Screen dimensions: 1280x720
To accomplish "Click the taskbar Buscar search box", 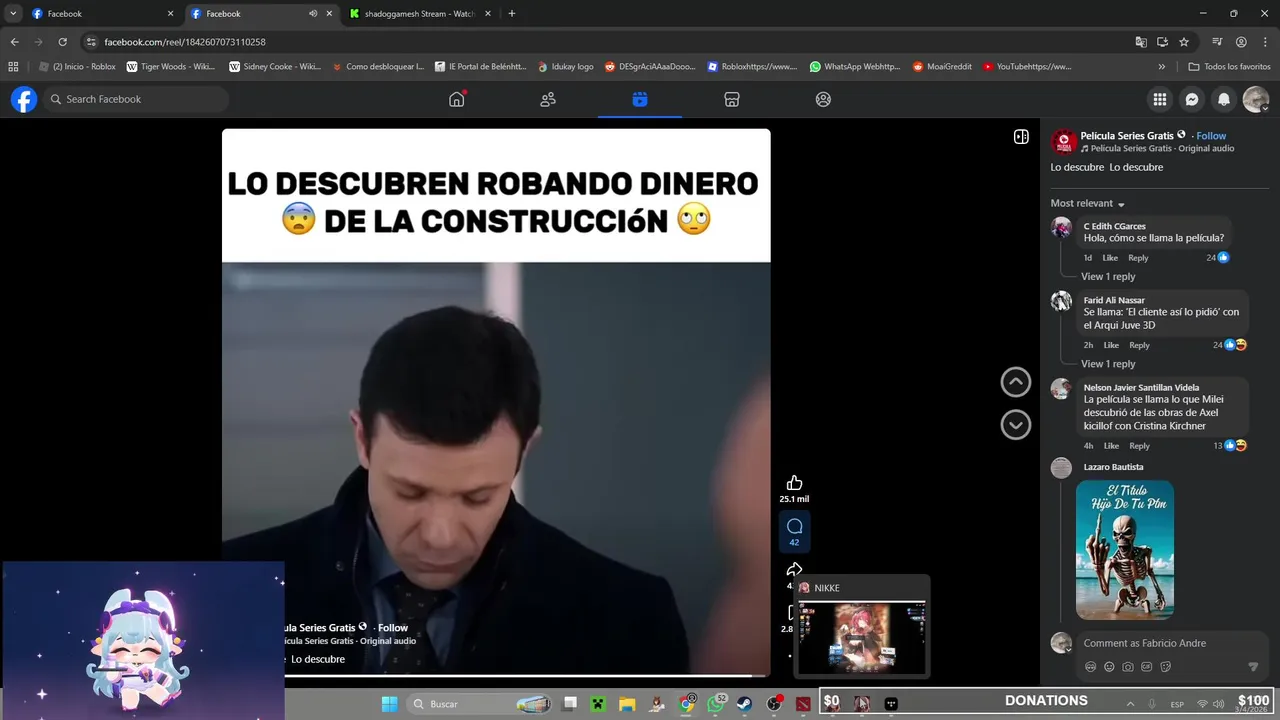I will click(479, 704).
